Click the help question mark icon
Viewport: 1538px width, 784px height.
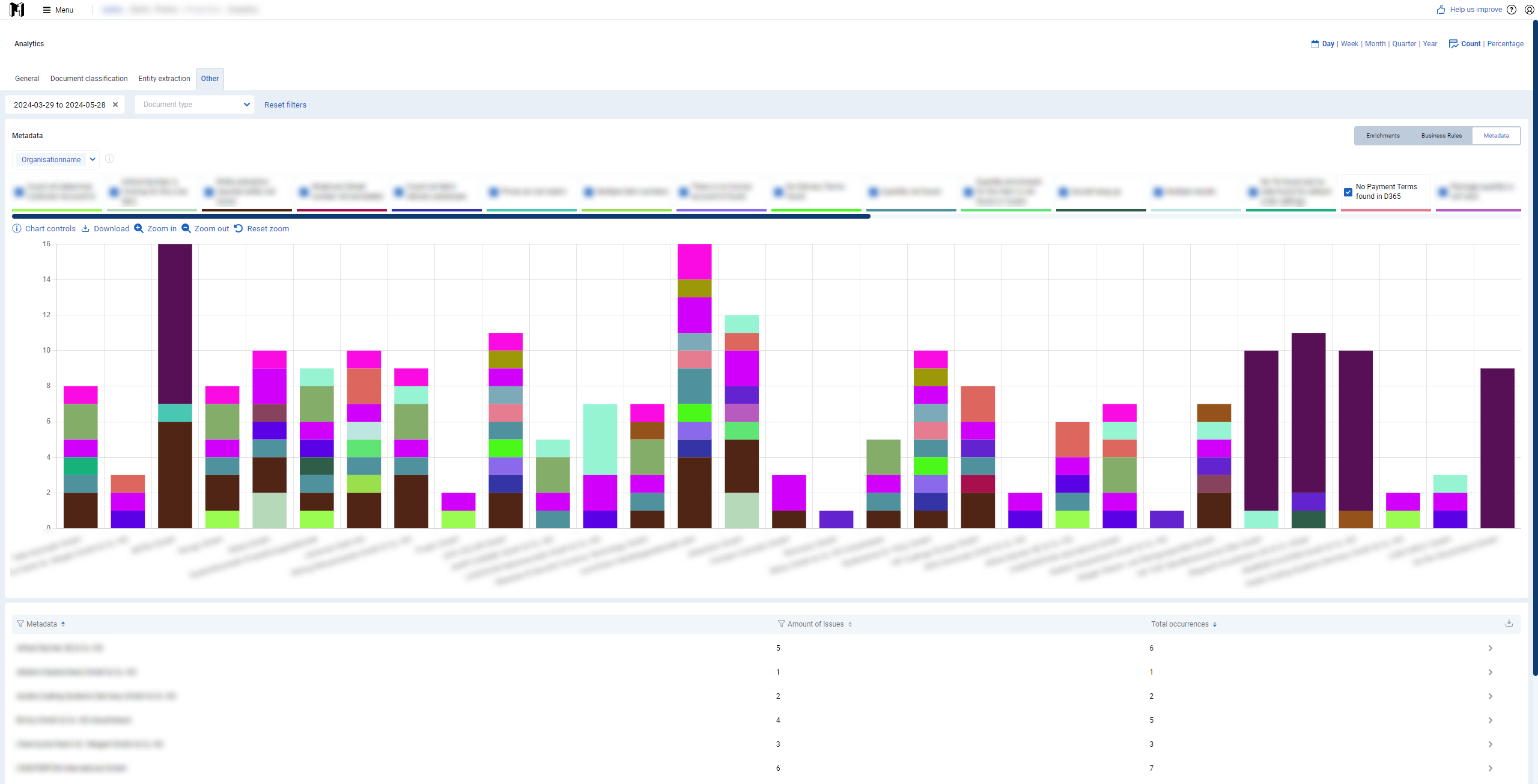[1512, 10]
